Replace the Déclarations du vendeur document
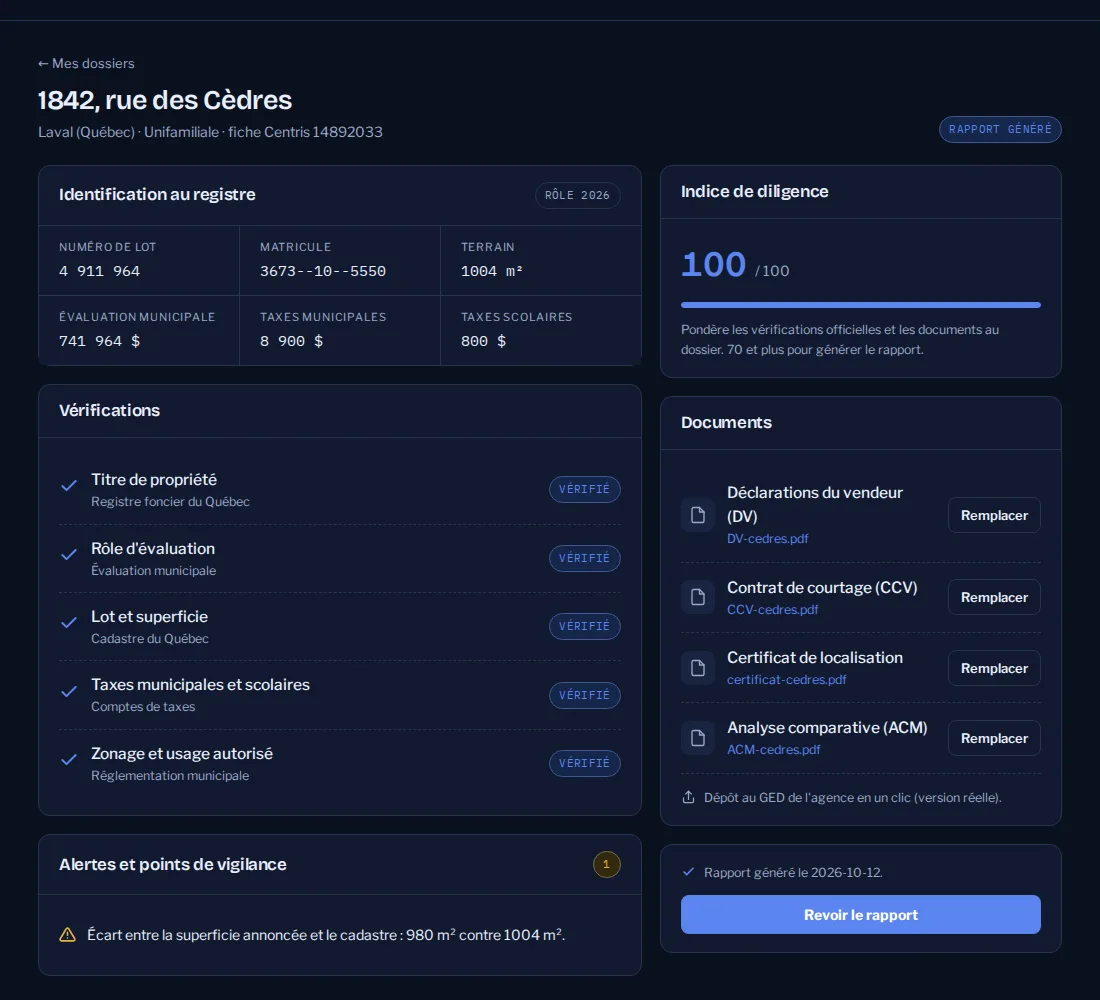 click(994, 515)
